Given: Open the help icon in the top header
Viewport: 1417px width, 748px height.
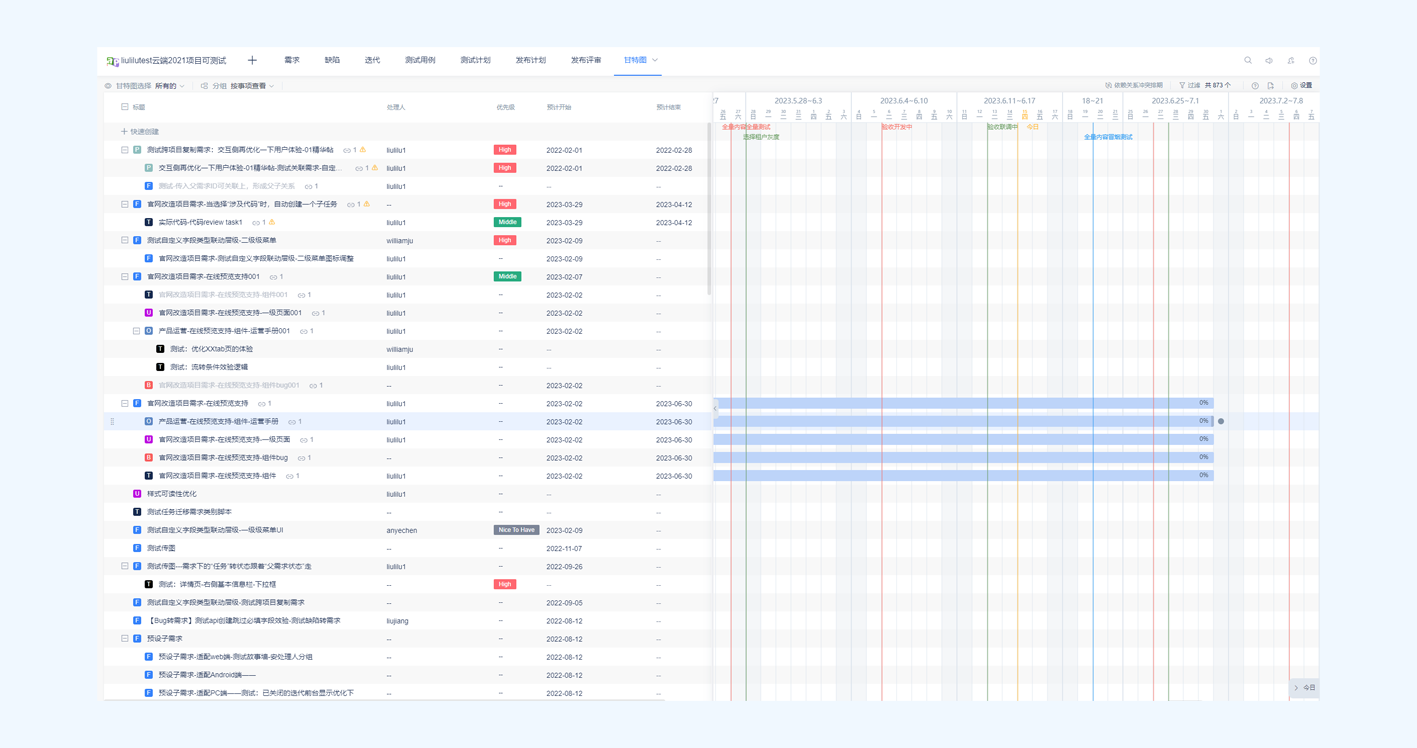Looking at the screenshot, I should [1313, 61].
